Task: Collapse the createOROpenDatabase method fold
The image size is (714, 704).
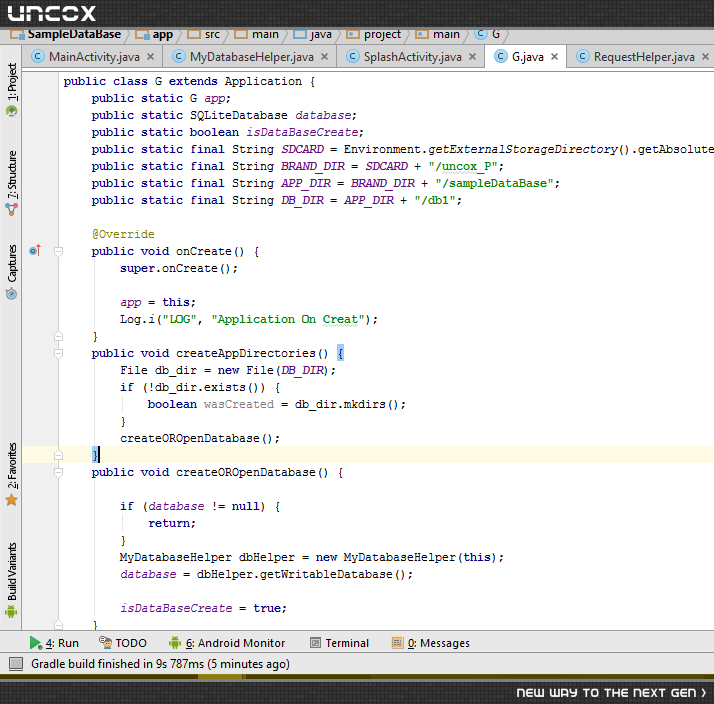Action: [x=58, y=472]
